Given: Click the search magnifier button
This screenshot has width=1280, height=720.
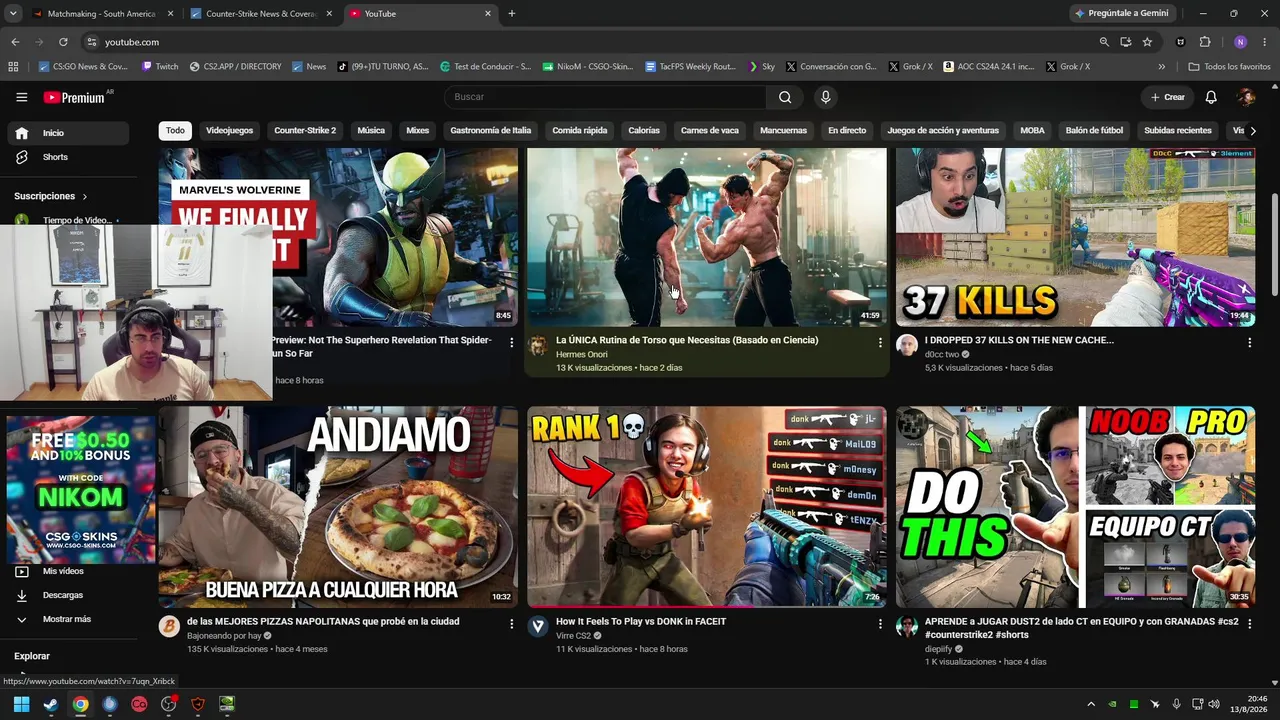Looking at the screenshot, I should [785, 97].
